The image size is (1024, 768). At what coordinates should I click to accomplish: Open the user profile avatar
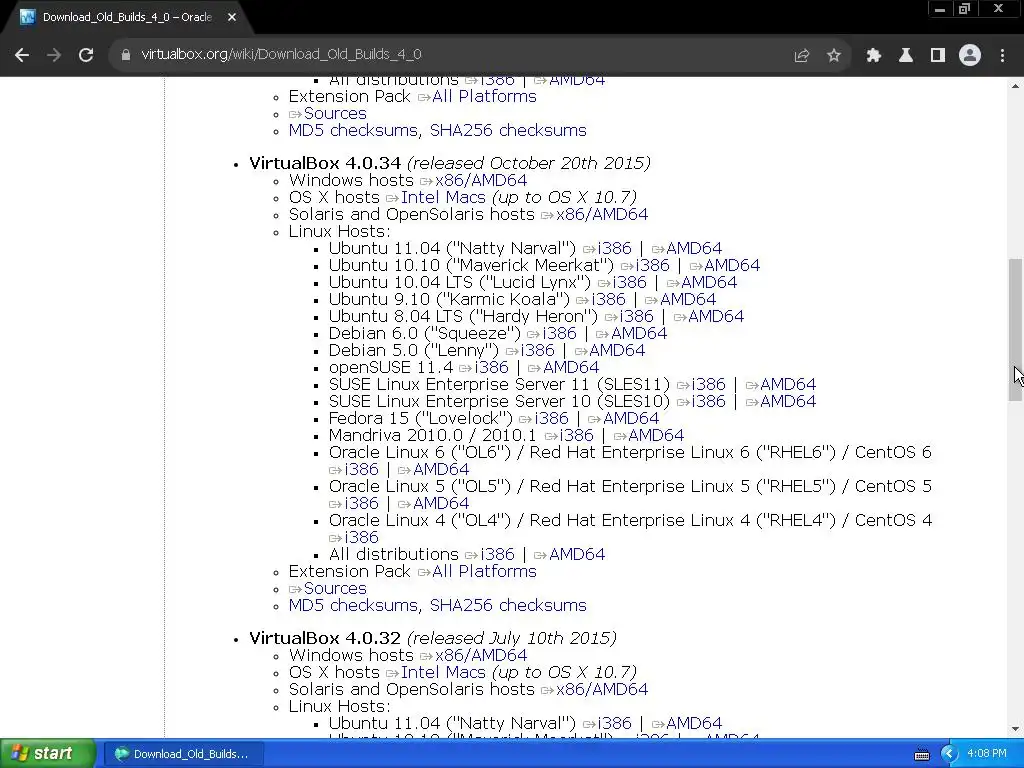[970, 56]
